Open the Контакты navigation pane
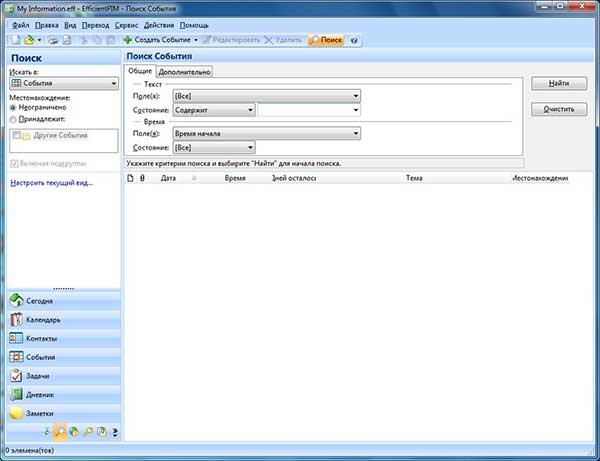This screenshot has height=461, width=600. 64,338
